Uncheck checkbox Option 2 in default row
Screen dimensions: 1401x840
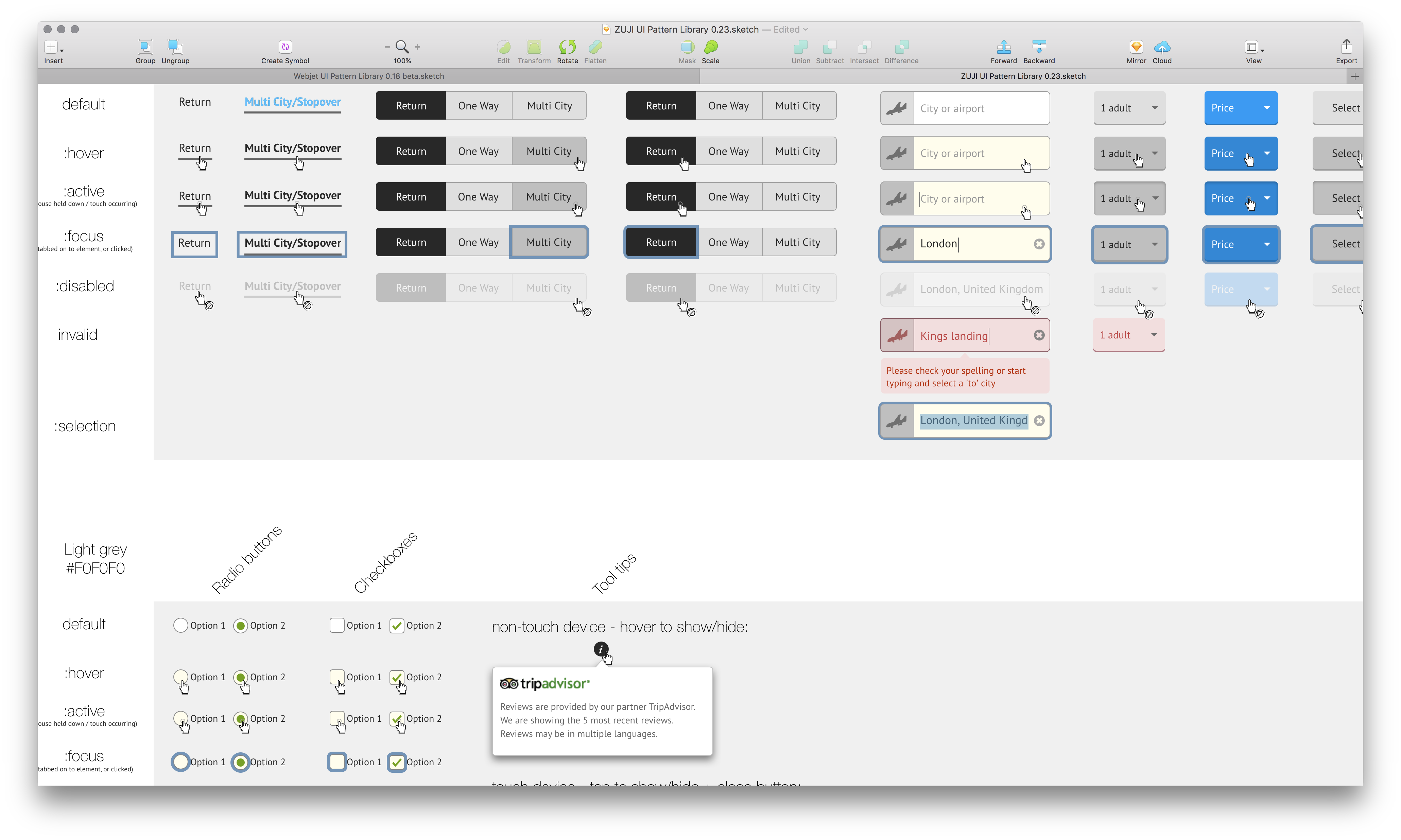pos(397,626)
